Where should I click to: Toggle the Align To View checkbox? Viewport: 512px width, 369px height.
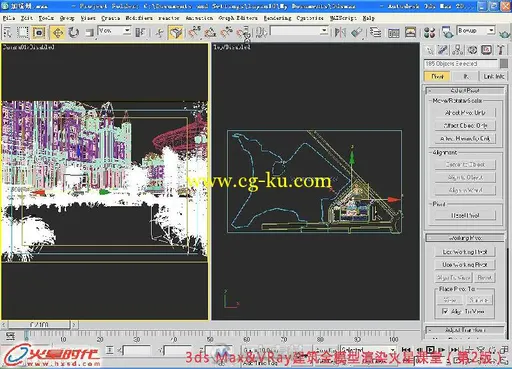tap(445, 311)
